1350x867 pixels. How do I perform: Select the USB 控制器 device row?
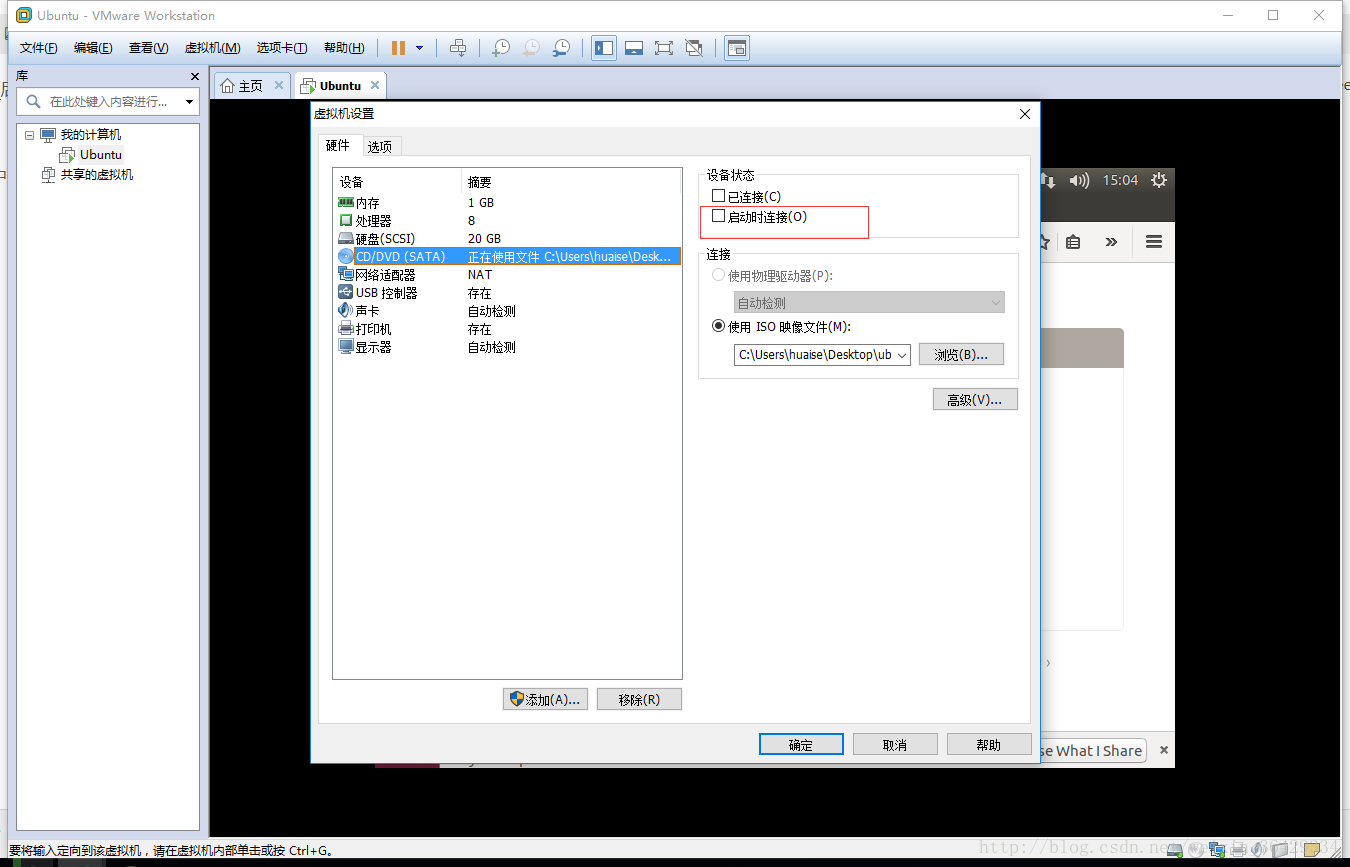point(507,293)
